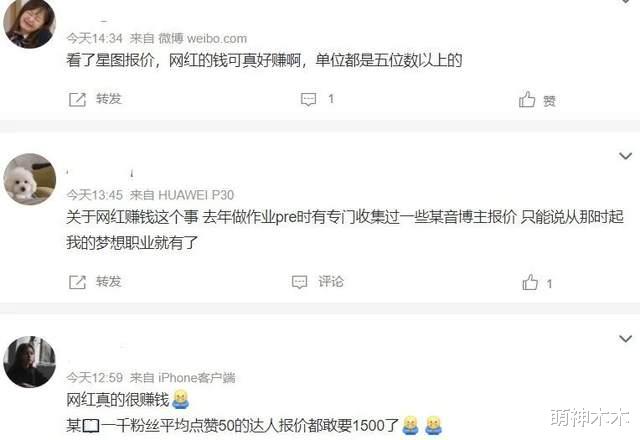This screenshot has height=440, width=640.
Task: Click the repost icon on the 14:34 post
Action: [x=78, y=99]
